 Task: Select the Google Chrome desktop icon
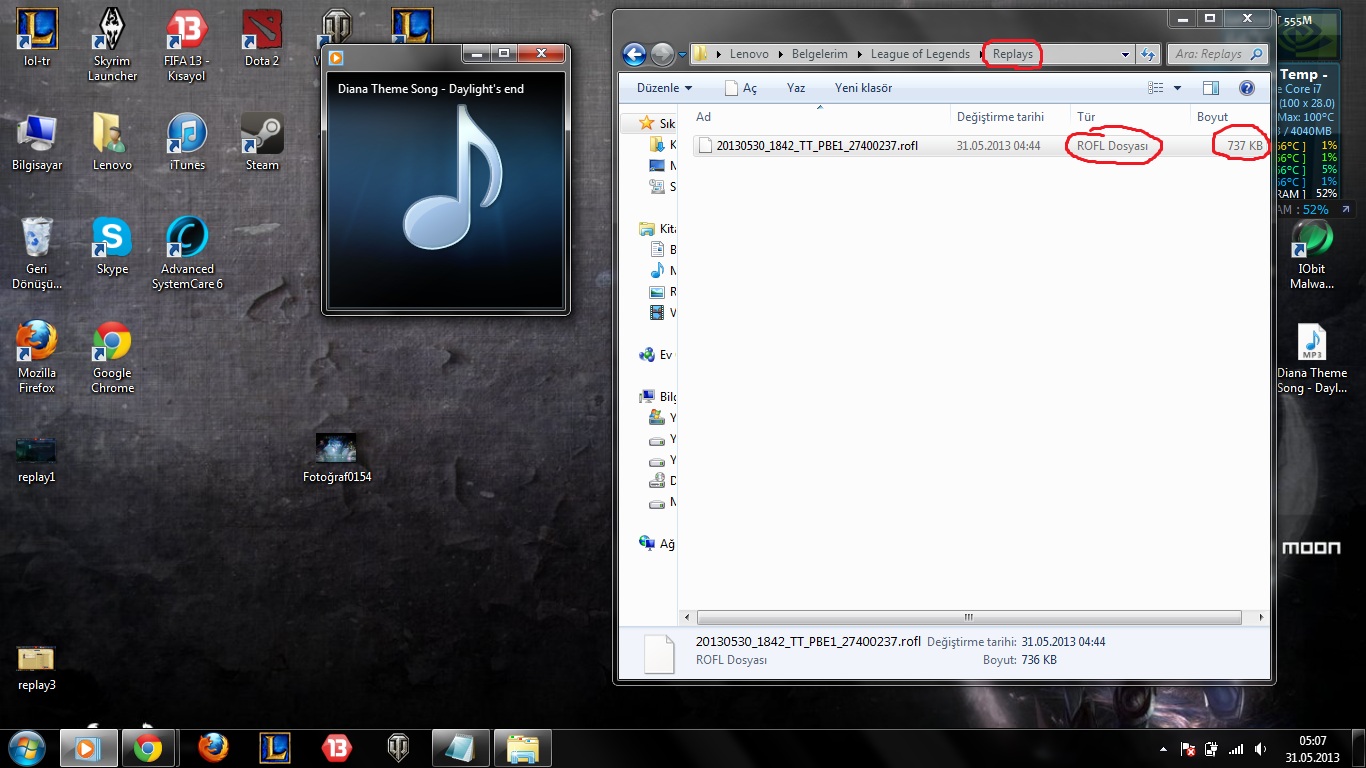coord(112,357)
